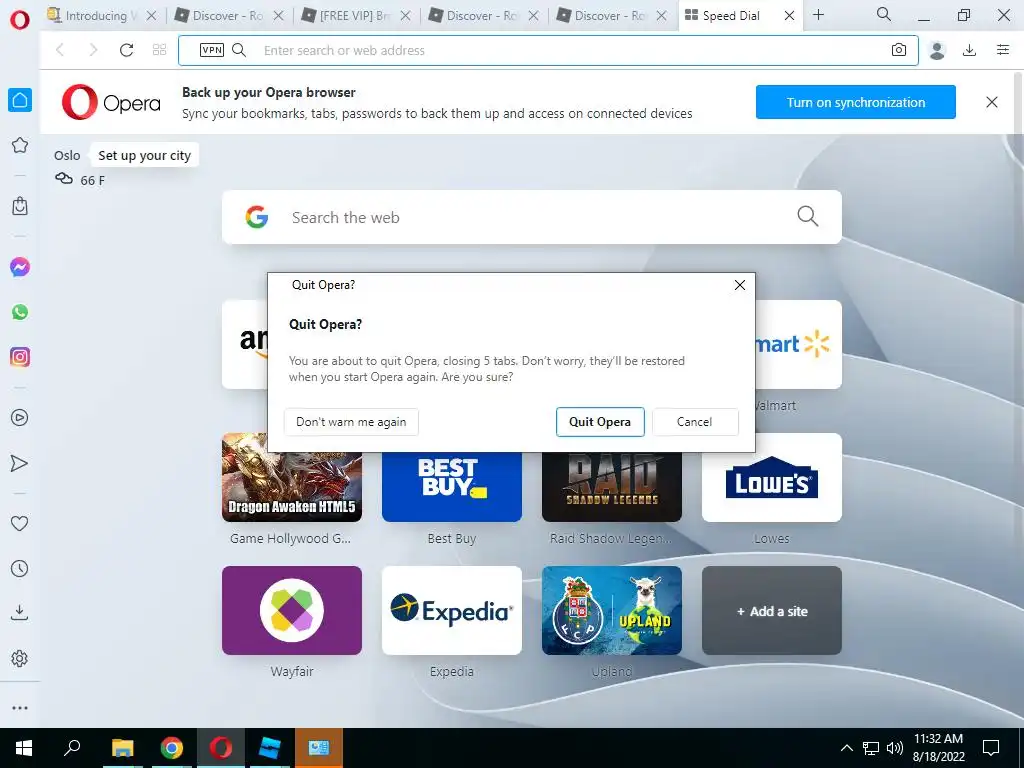Click the Google G logo
The height and width of the screenshot is (768, 1024).
(257, 217)
